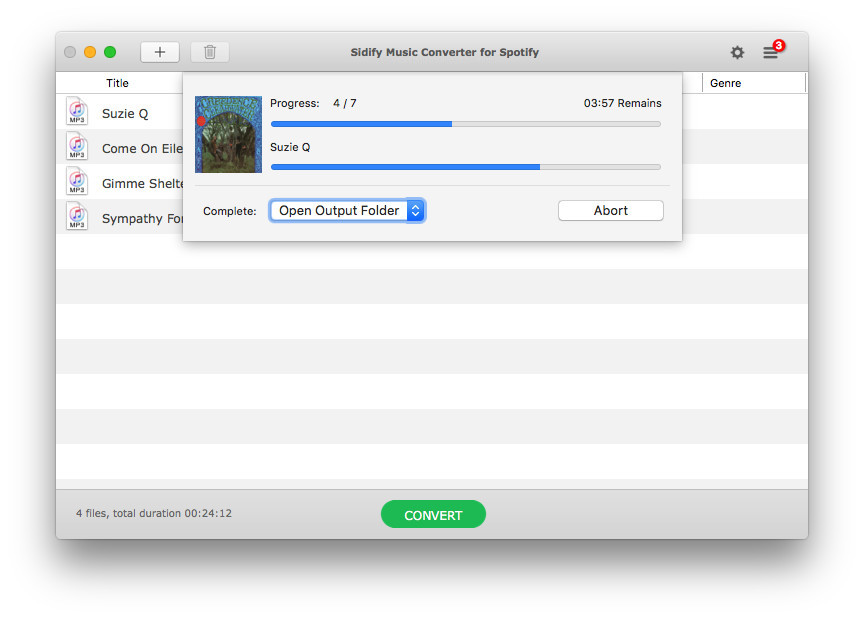Open settings via the gear icon
Screen dimensions: 864x619
click(x=737, y=52)
